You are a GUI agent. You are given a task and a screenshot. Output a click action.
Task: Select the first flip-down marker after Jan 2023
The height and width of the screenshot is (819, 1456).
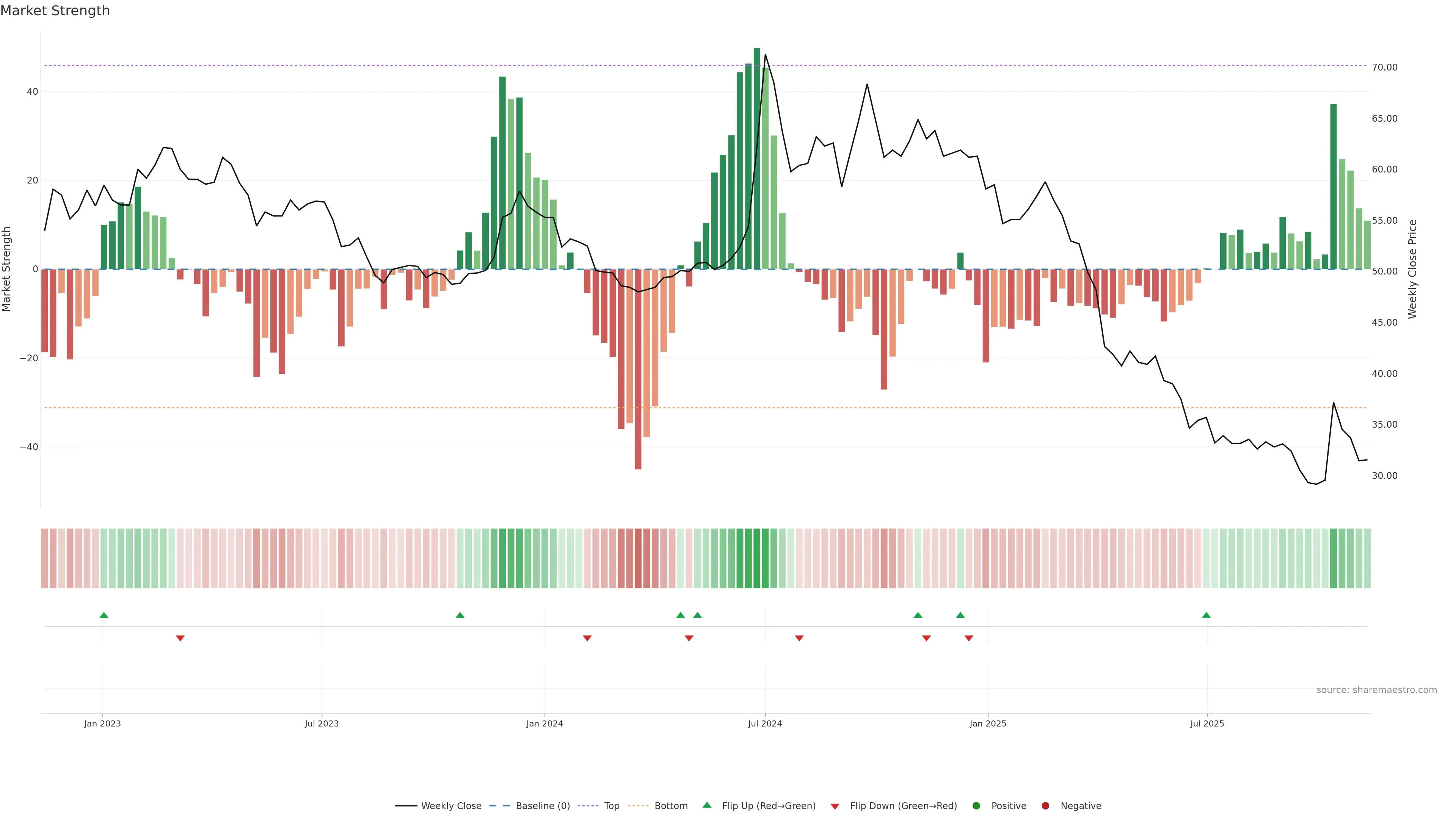tap(180, 638)
